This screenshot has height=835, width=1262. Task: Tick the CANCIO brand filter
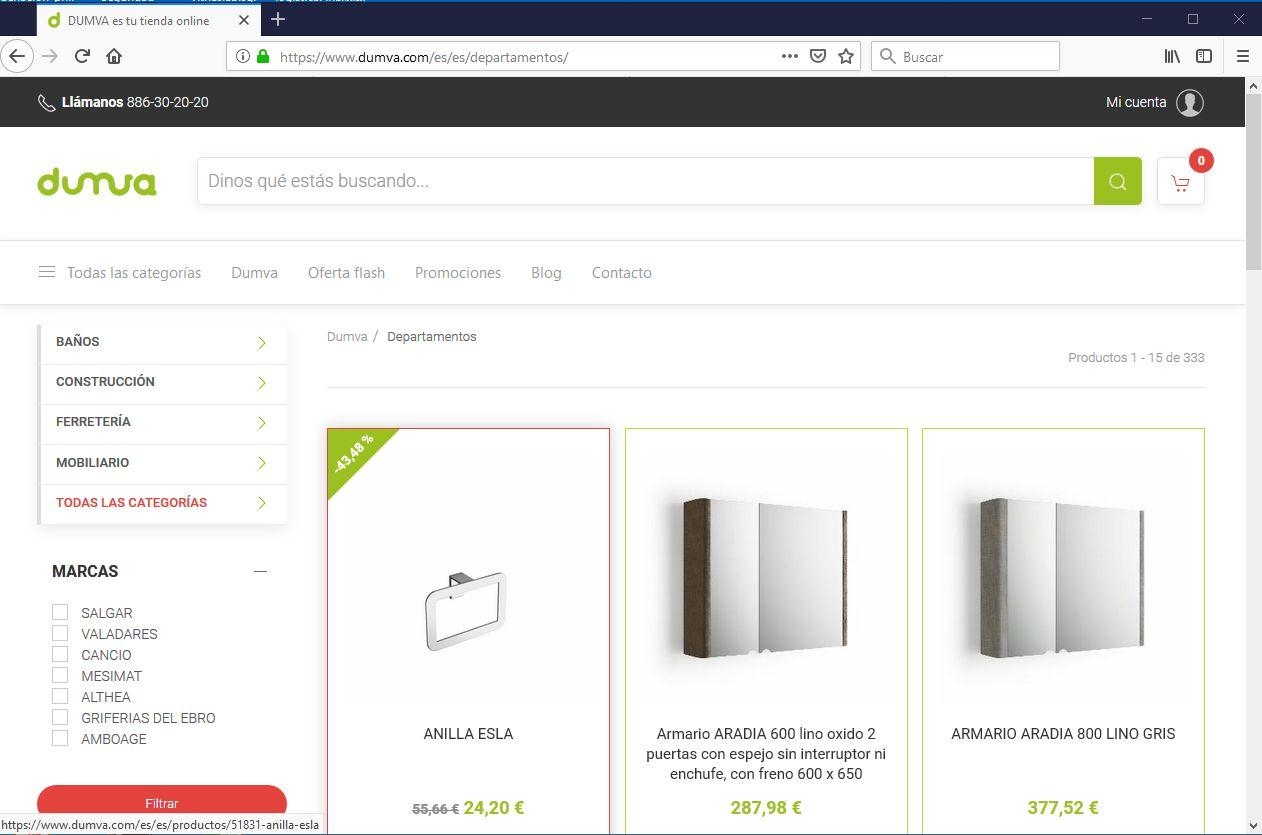[x=60, y=654]
